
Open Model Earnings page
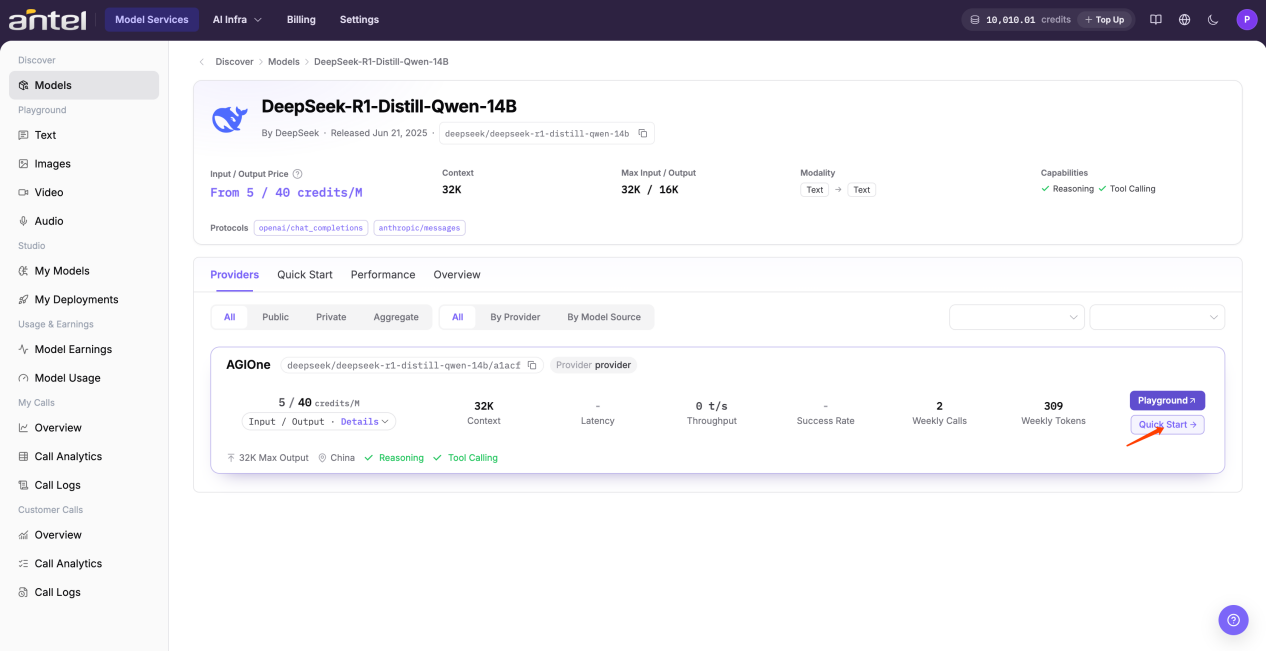[x=84, y=349]
